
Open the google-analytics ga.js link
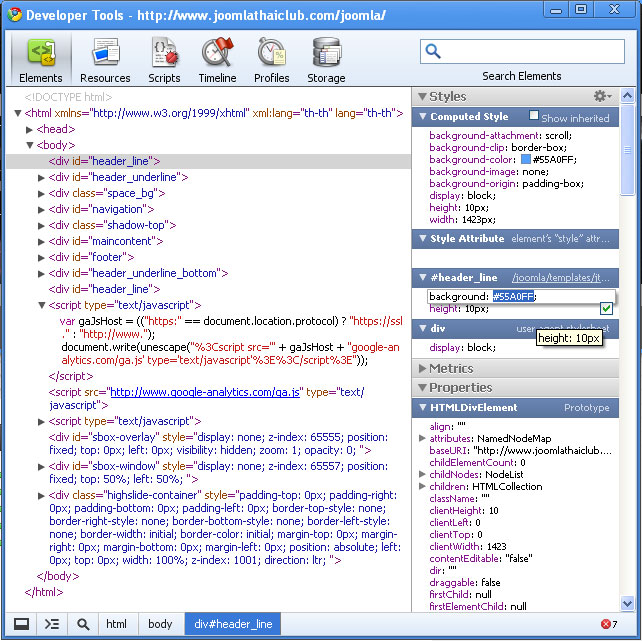[205, 392]
